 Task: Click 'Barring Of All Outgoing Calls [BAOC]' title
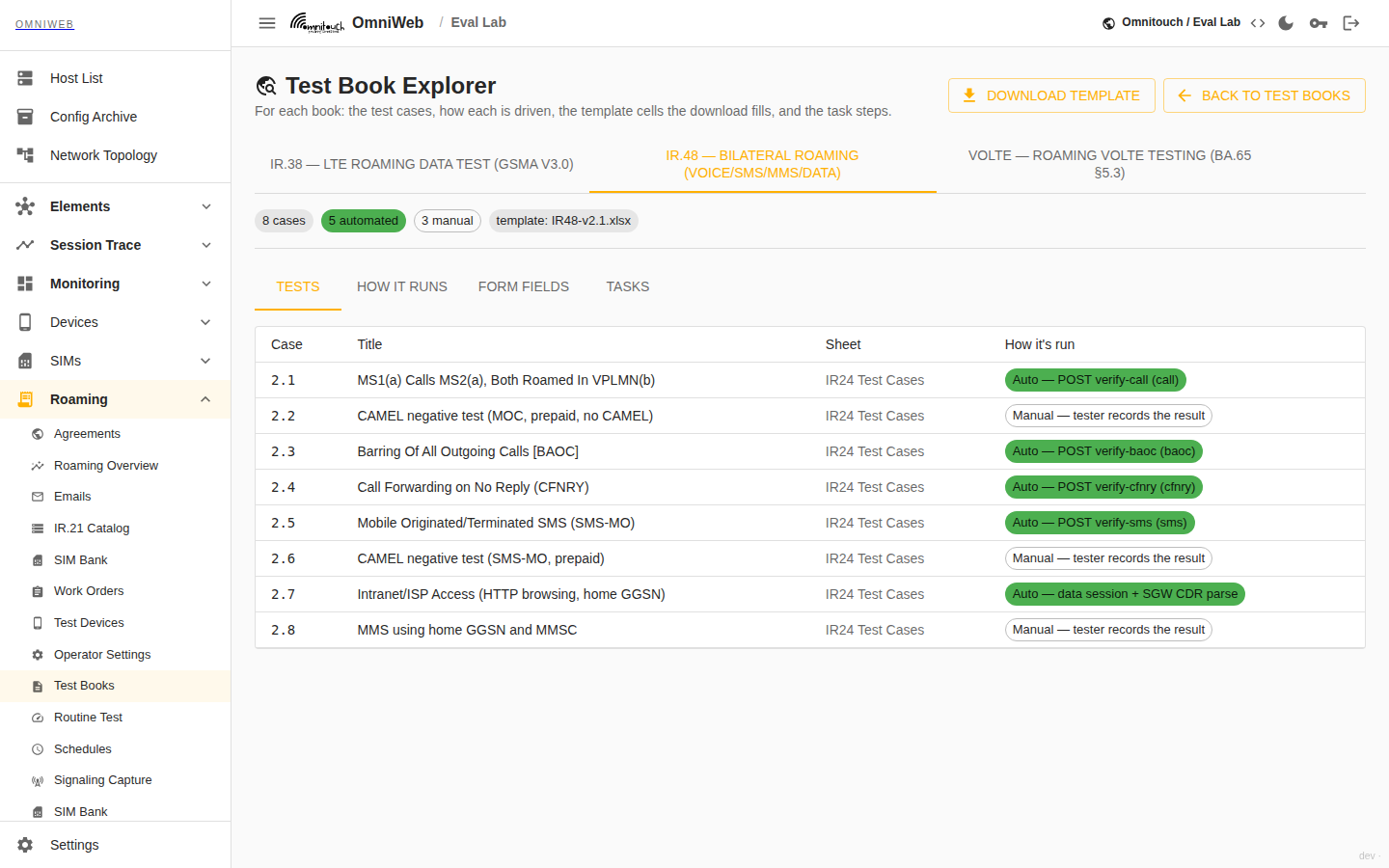(x=468, y=451)
